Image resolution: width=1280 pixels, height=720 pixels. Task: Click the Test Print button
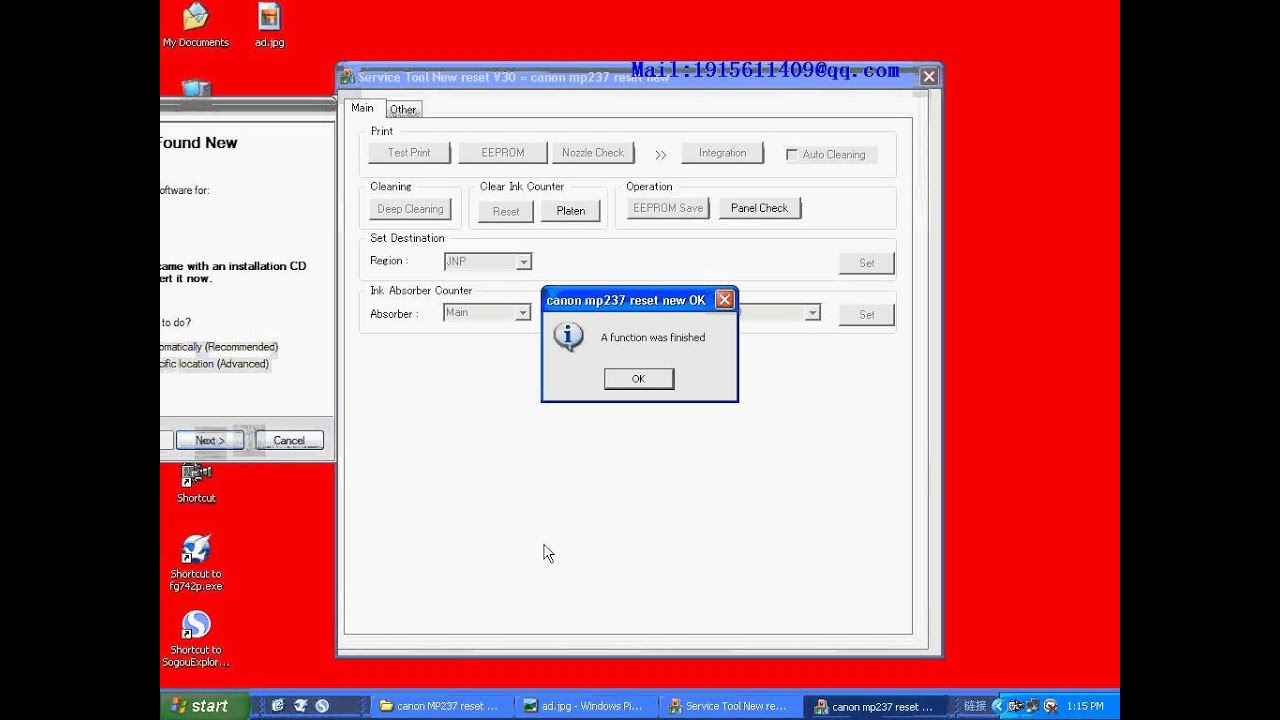pos(409,153)
